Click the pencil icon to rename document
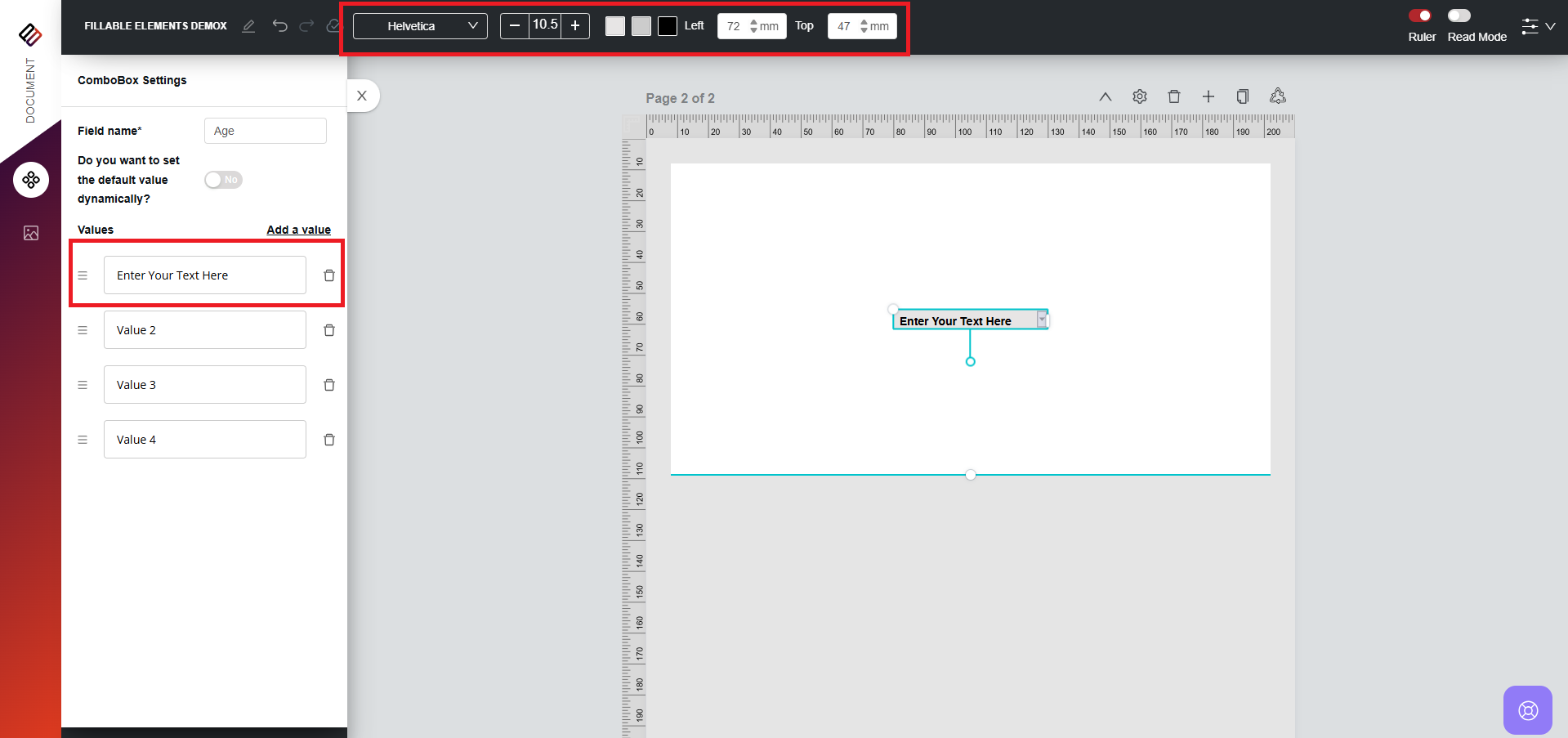The height and width of the screenshot is (738, 1568). [x=248, y=26]
